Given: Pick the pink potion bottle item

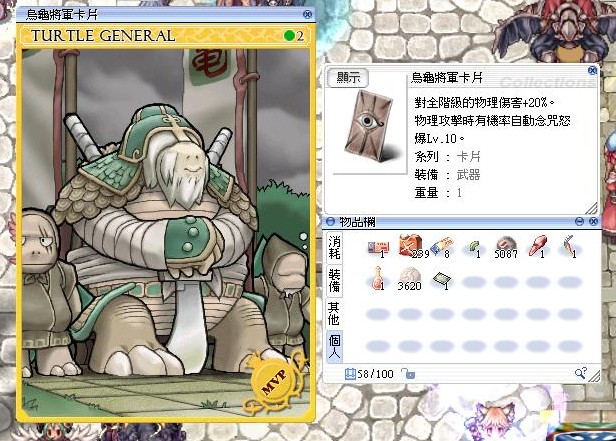Looking at the screenshot, I should (x=376, y=278).
